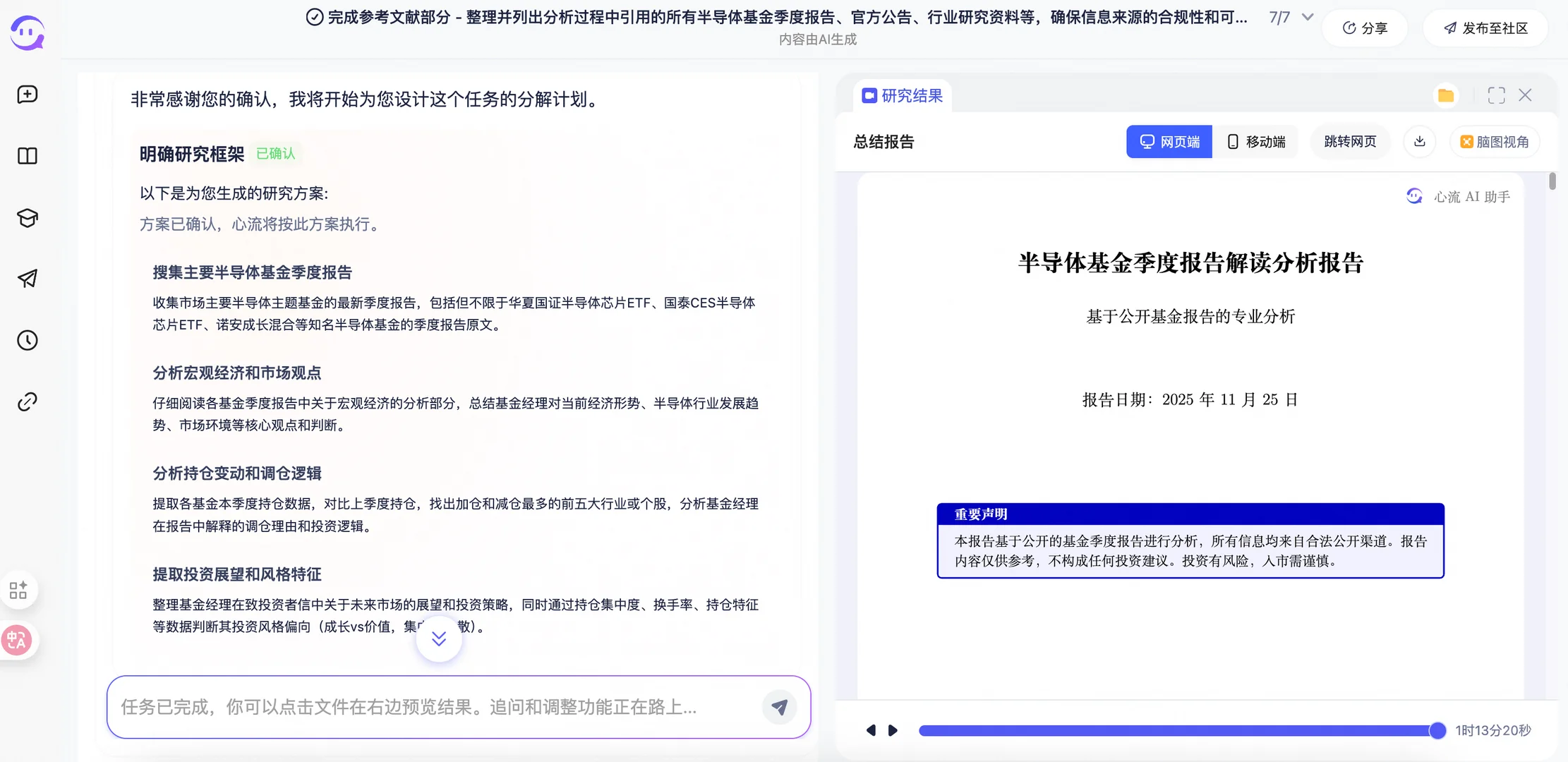Screen dimensions: 1568x762
Task: Click the green 已确认 badge
Action: click(275, 154)
